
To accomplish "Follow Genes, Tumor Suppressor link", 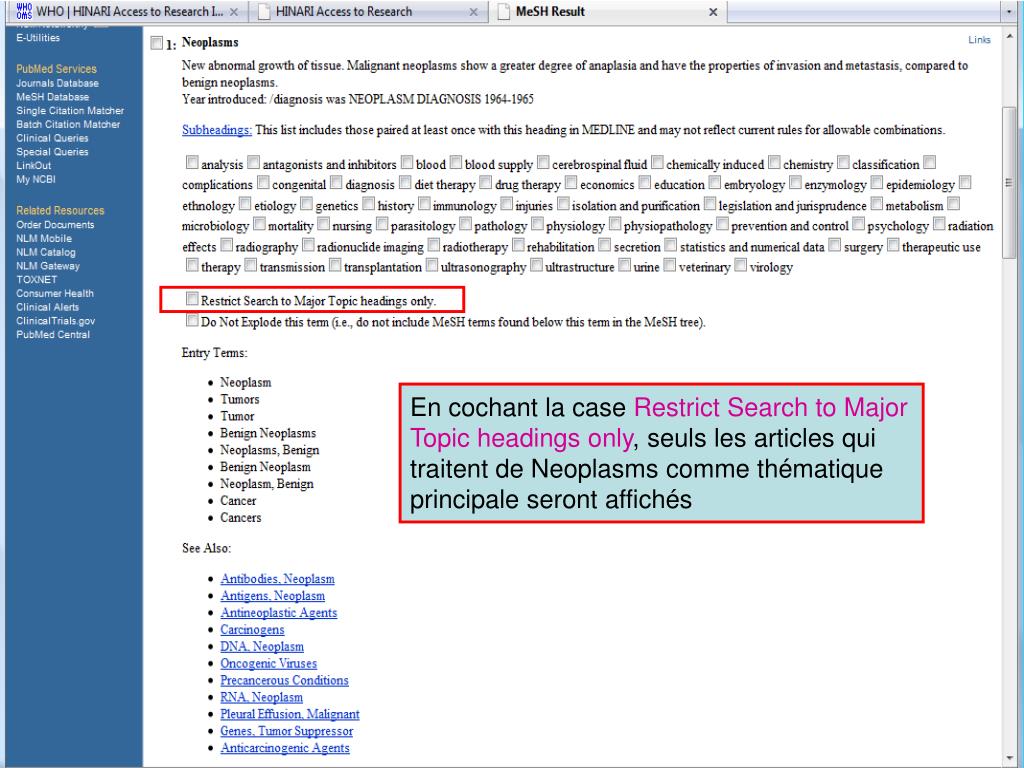I will (287, 731).
